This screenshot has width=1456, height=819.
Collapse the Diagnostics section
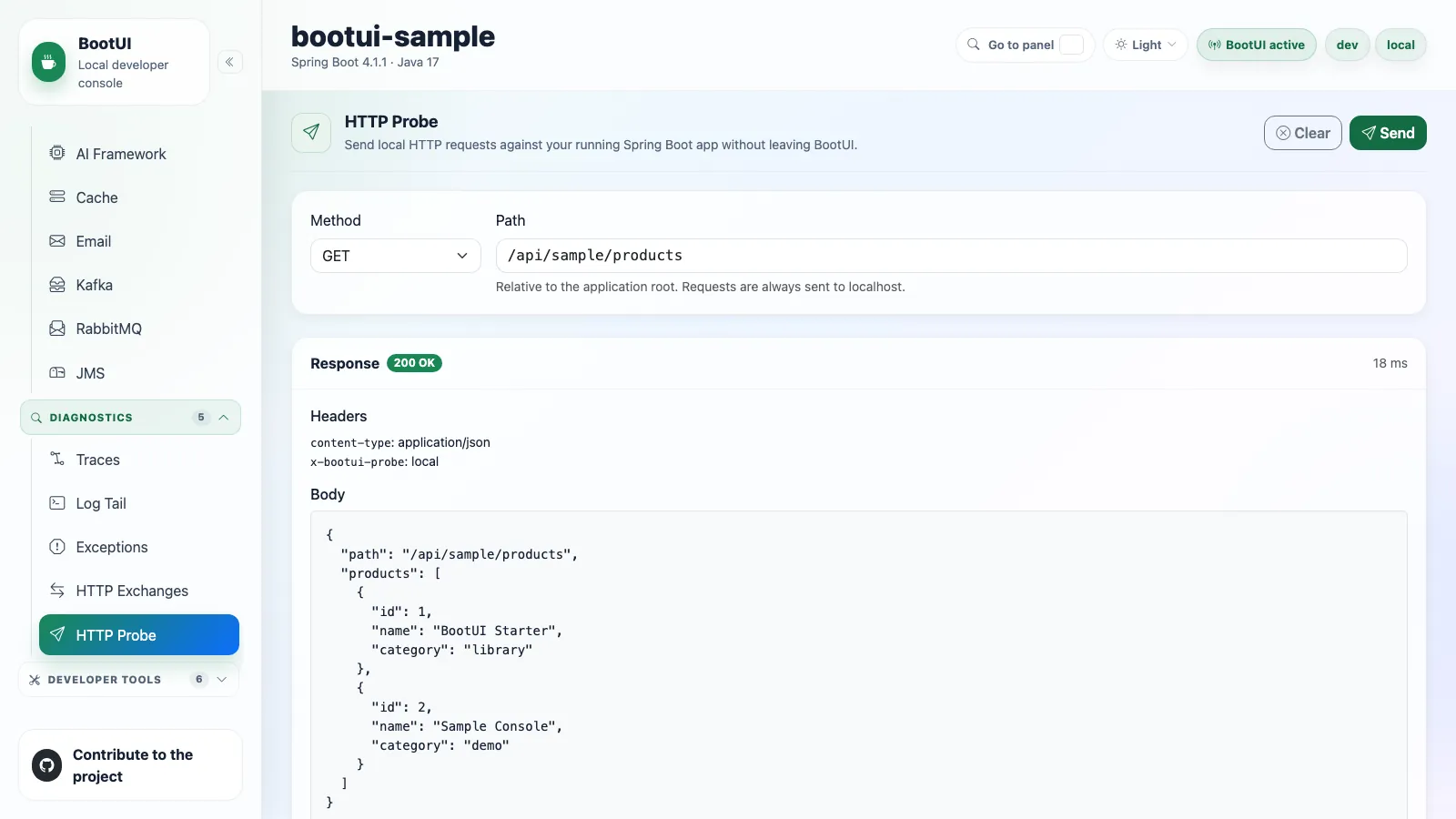(130, 418)
